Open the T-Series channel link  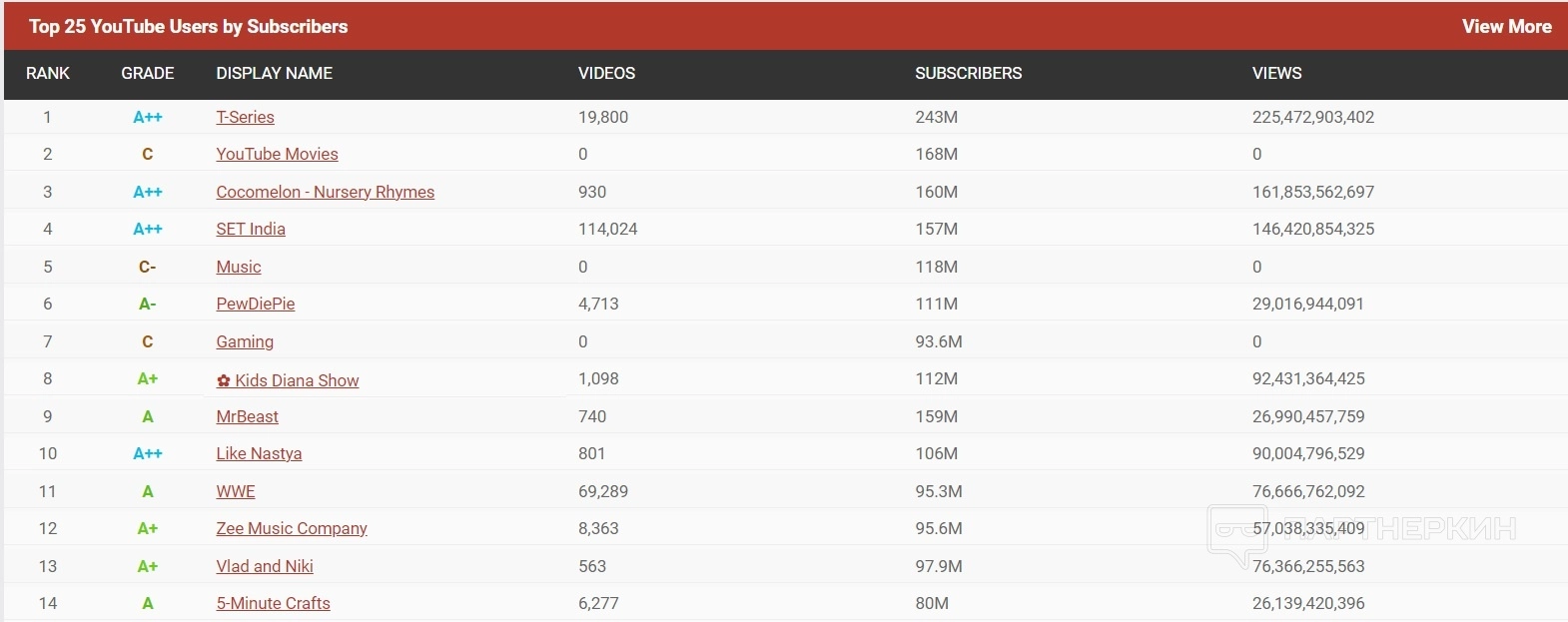(x=245, y=117)
